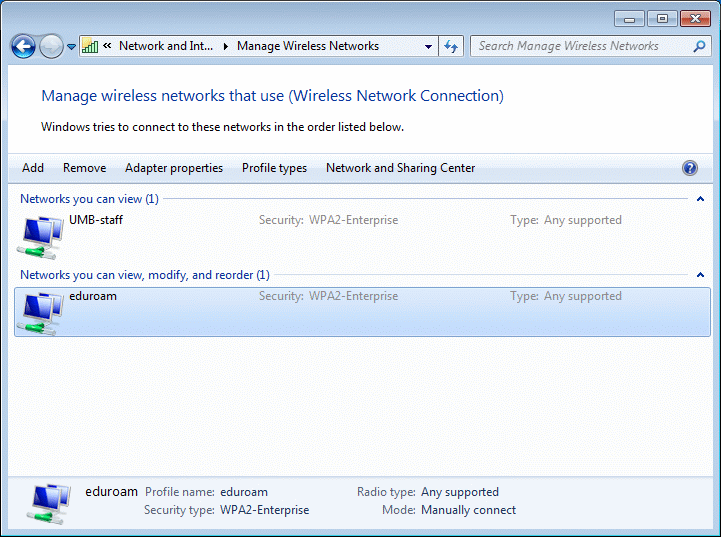The width and height of the screenshot is (721, 537).
Task: Click Network and Int... breadcrumb segment
Action: click(x=166, y=46)
